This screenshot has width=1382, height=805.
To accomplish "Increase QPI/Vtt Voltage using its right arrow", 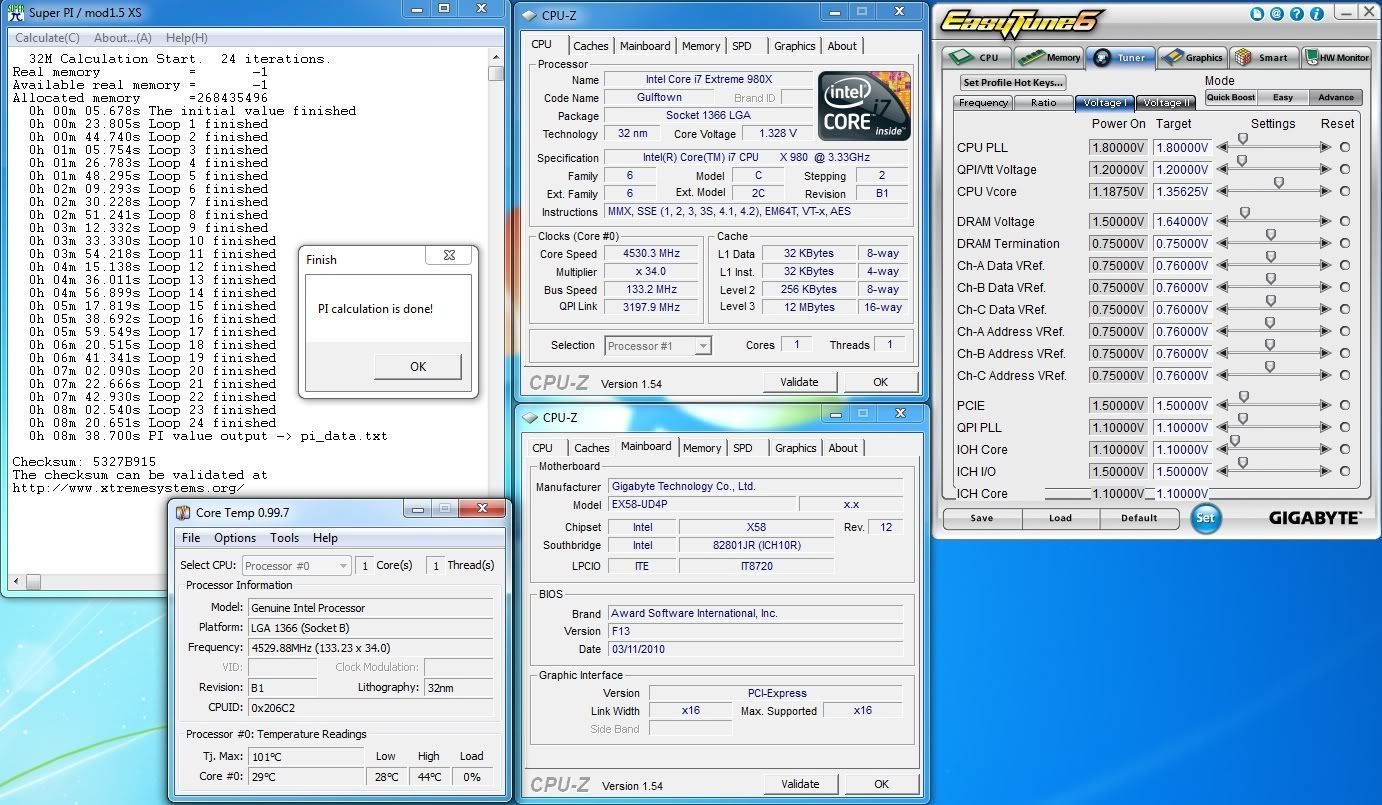I will tap(1326, 170).
